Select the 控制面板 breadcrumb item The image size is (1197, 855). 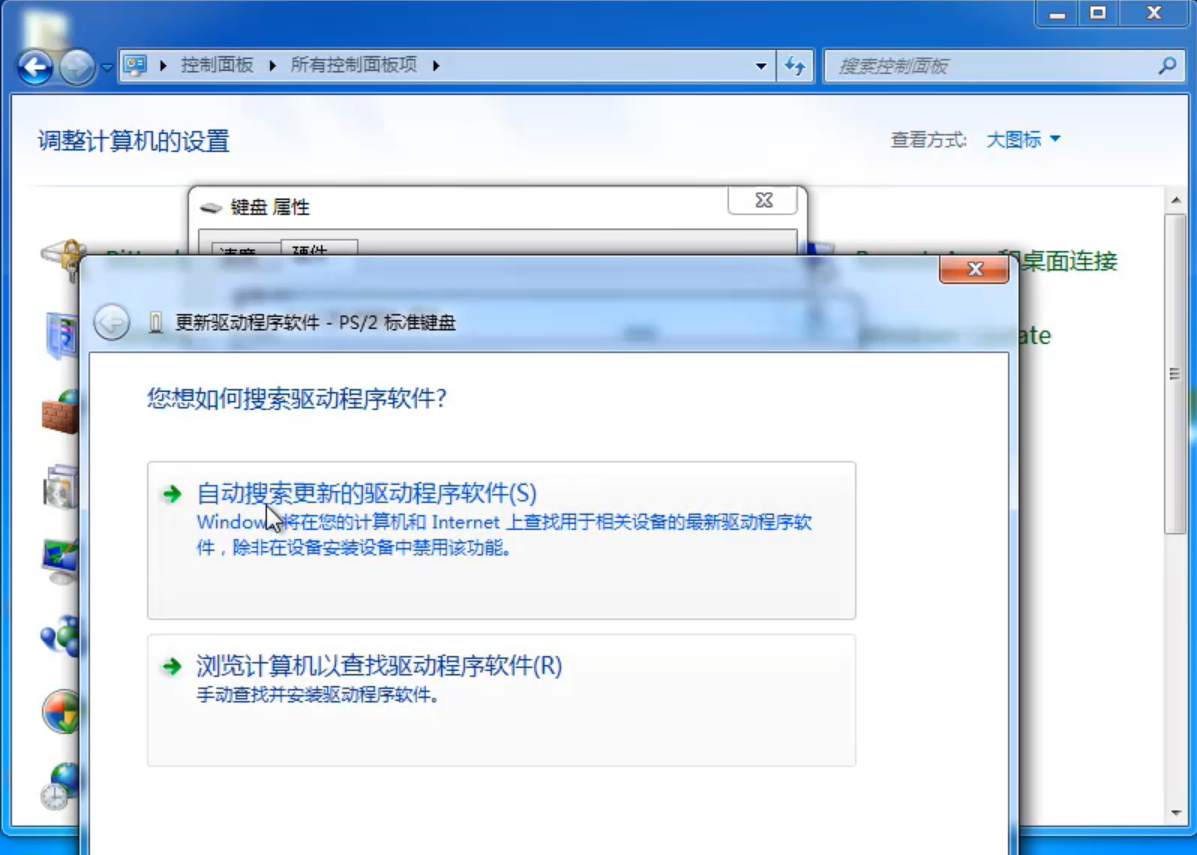pos(217,66)
